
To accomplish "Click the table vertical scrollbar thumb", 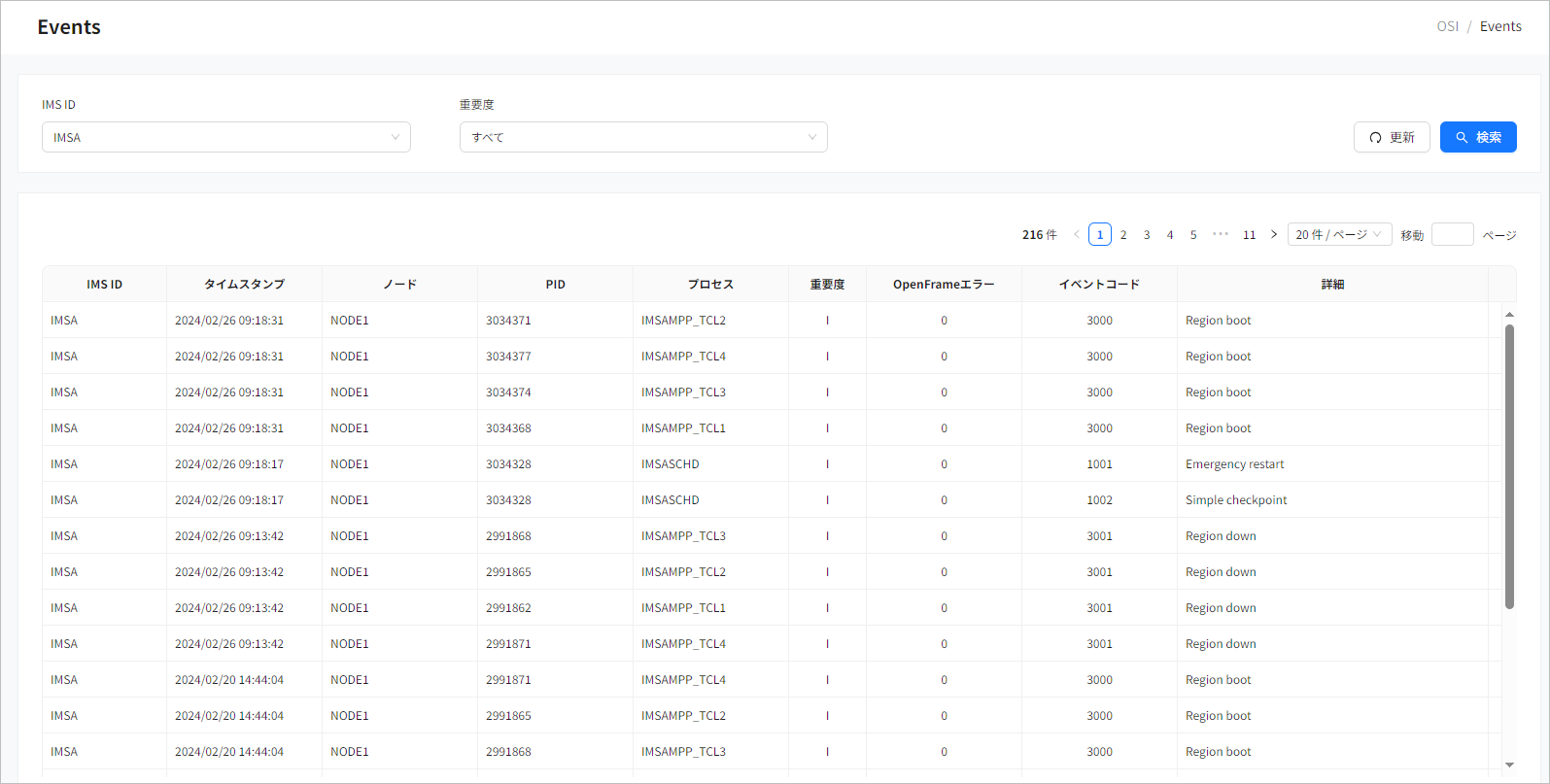I will click(x=1509, y=466).
